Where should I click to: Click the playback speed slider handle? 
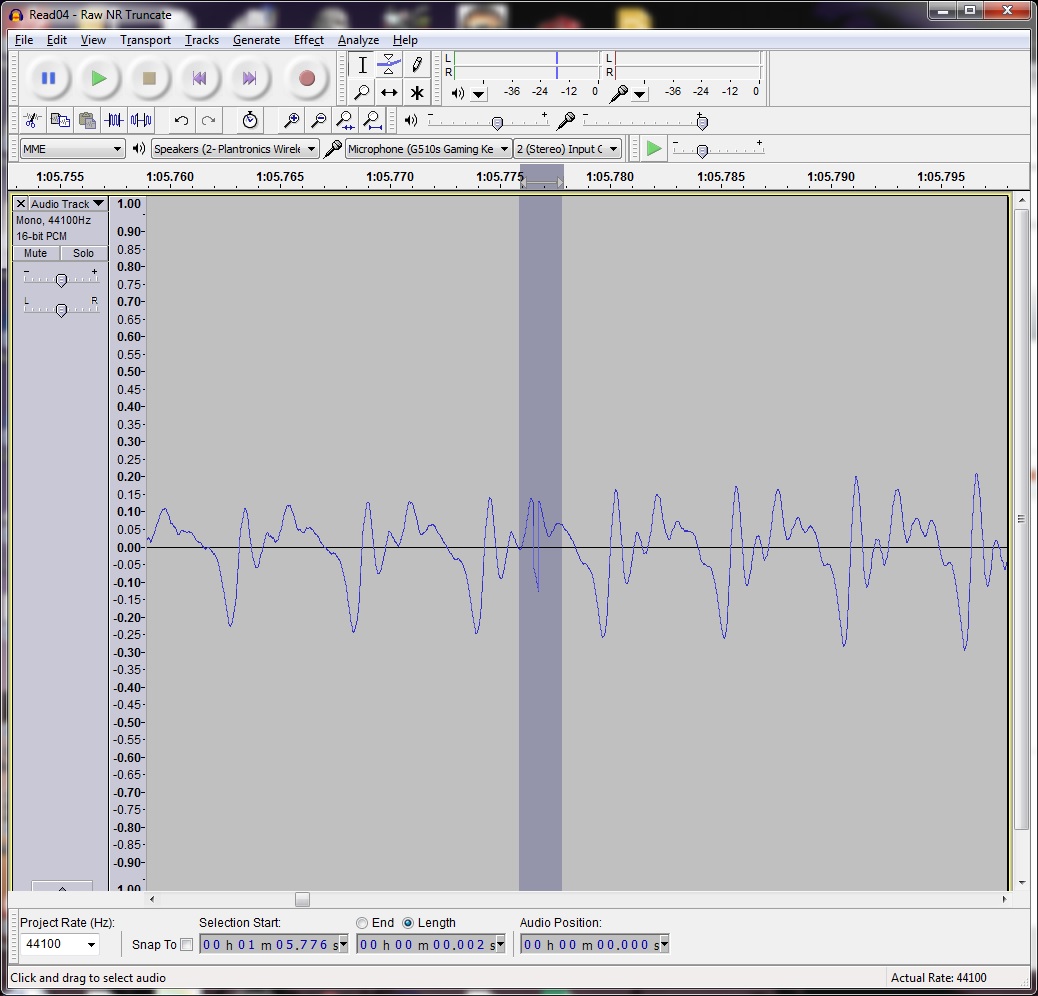click(702, 151)
